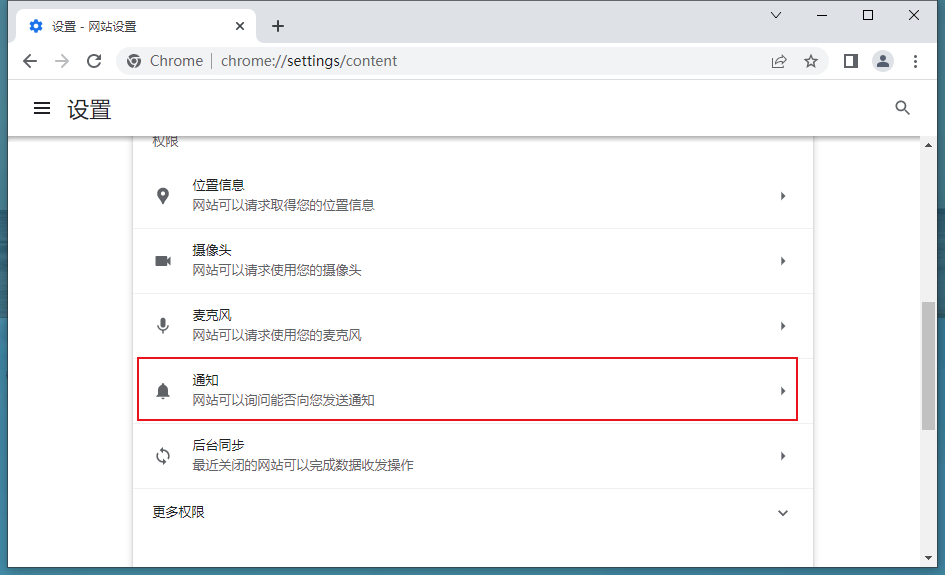Expand the 摄像头 row arrow
Image resolution: width=945 pixels, height=575 pixels.
782,261
